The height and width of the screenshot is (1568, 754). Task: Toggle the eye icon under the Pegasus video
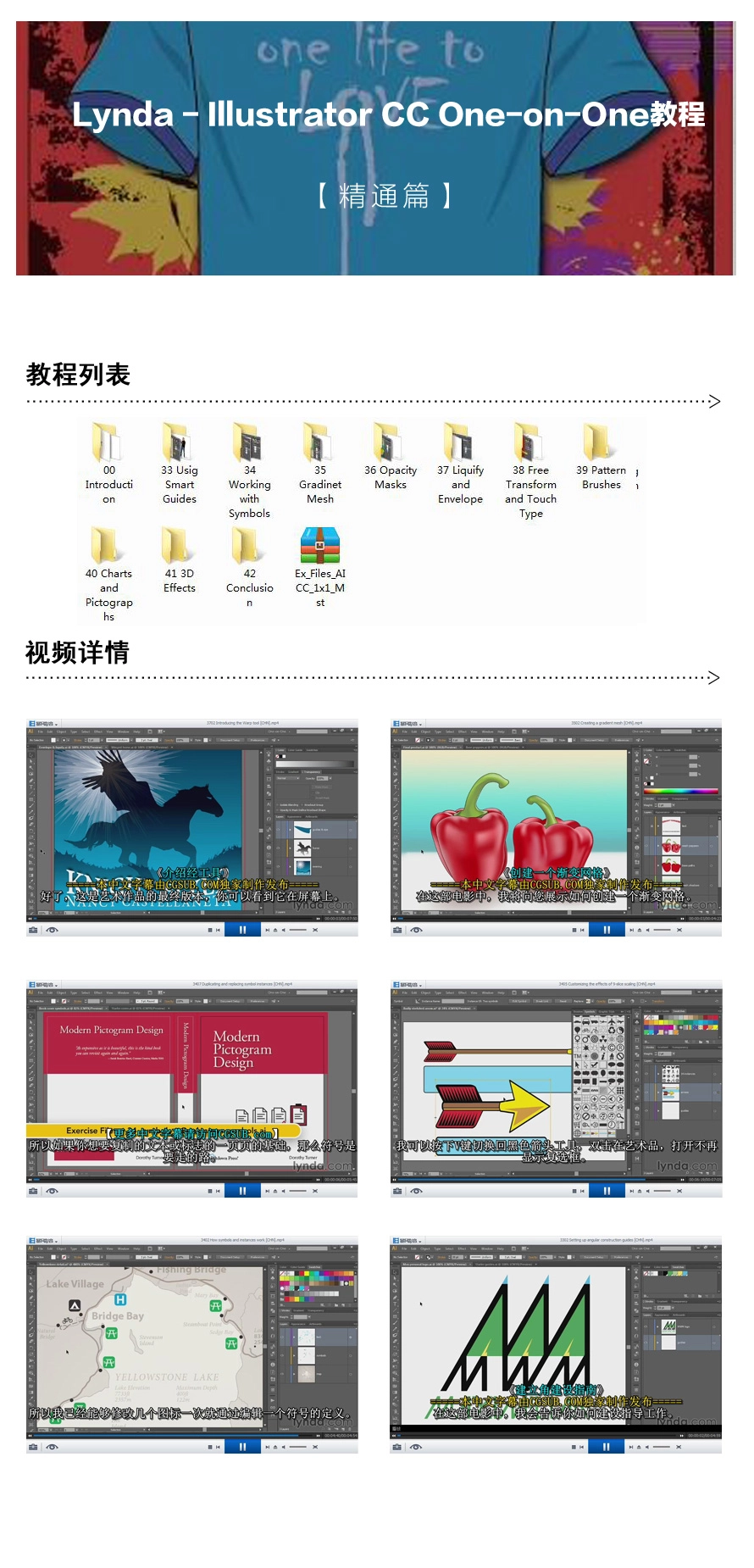coord(52,930)
